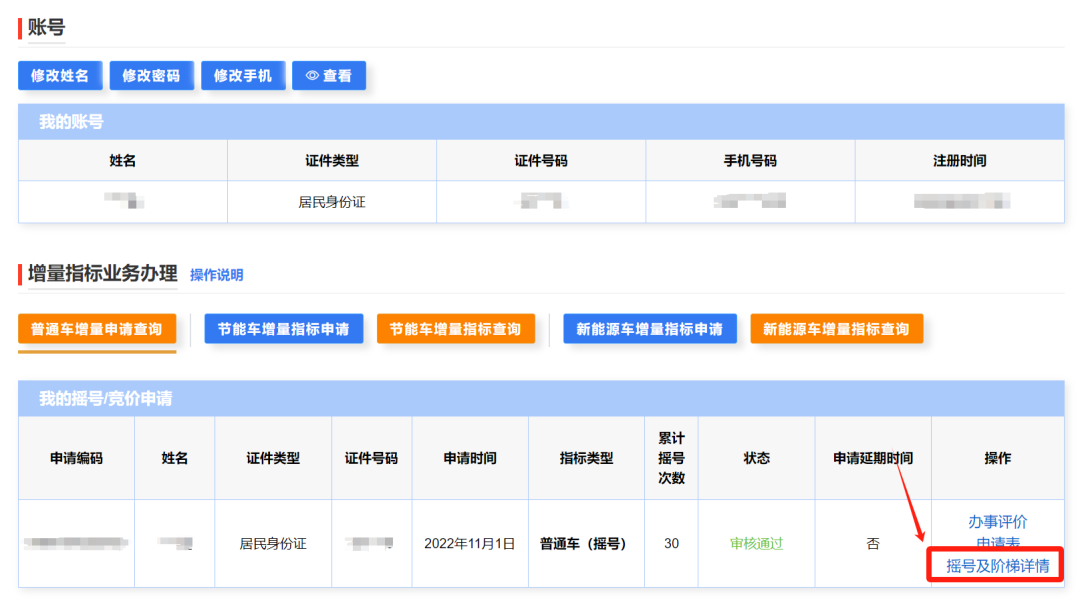Open the 操作说明 link
Viewport: 1080px width, 601px height.
click(x=216, y=275)
